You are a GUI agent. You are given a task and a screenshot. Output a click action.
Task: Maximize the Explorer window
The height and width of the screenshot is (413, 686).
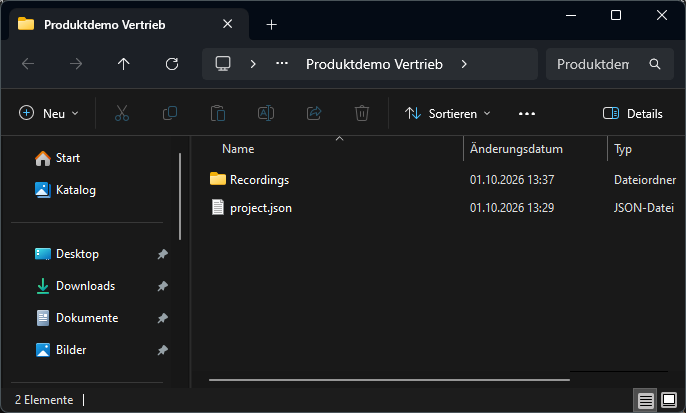[616, 15]
